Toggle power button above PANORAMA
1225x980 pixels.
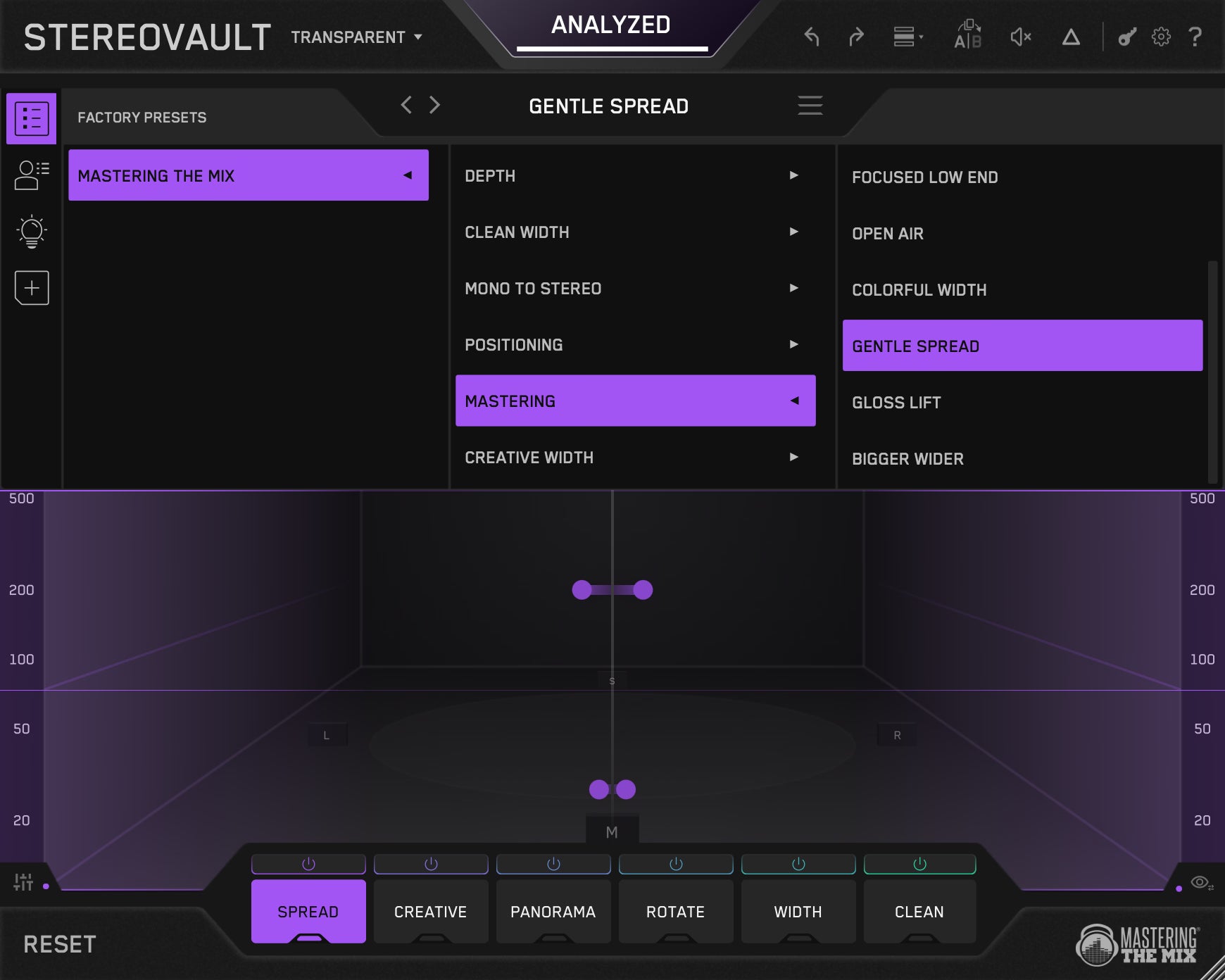[553, 864]
